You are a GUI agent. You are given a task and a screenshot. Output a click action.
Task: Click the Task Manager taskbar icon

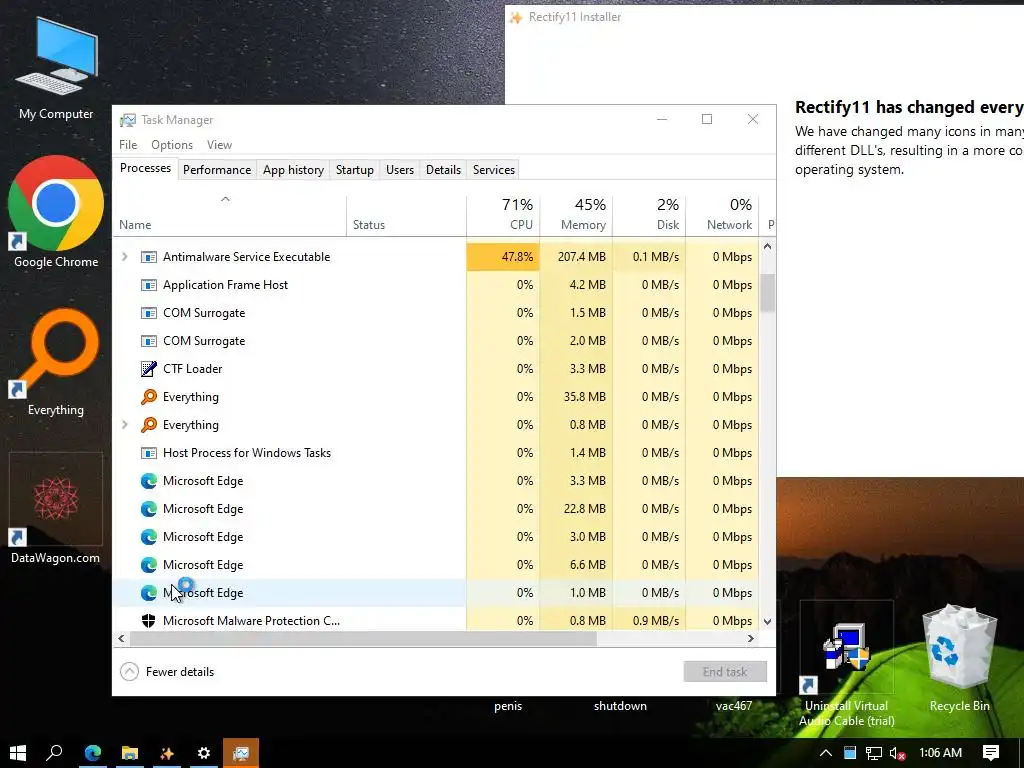click(241, 753)
